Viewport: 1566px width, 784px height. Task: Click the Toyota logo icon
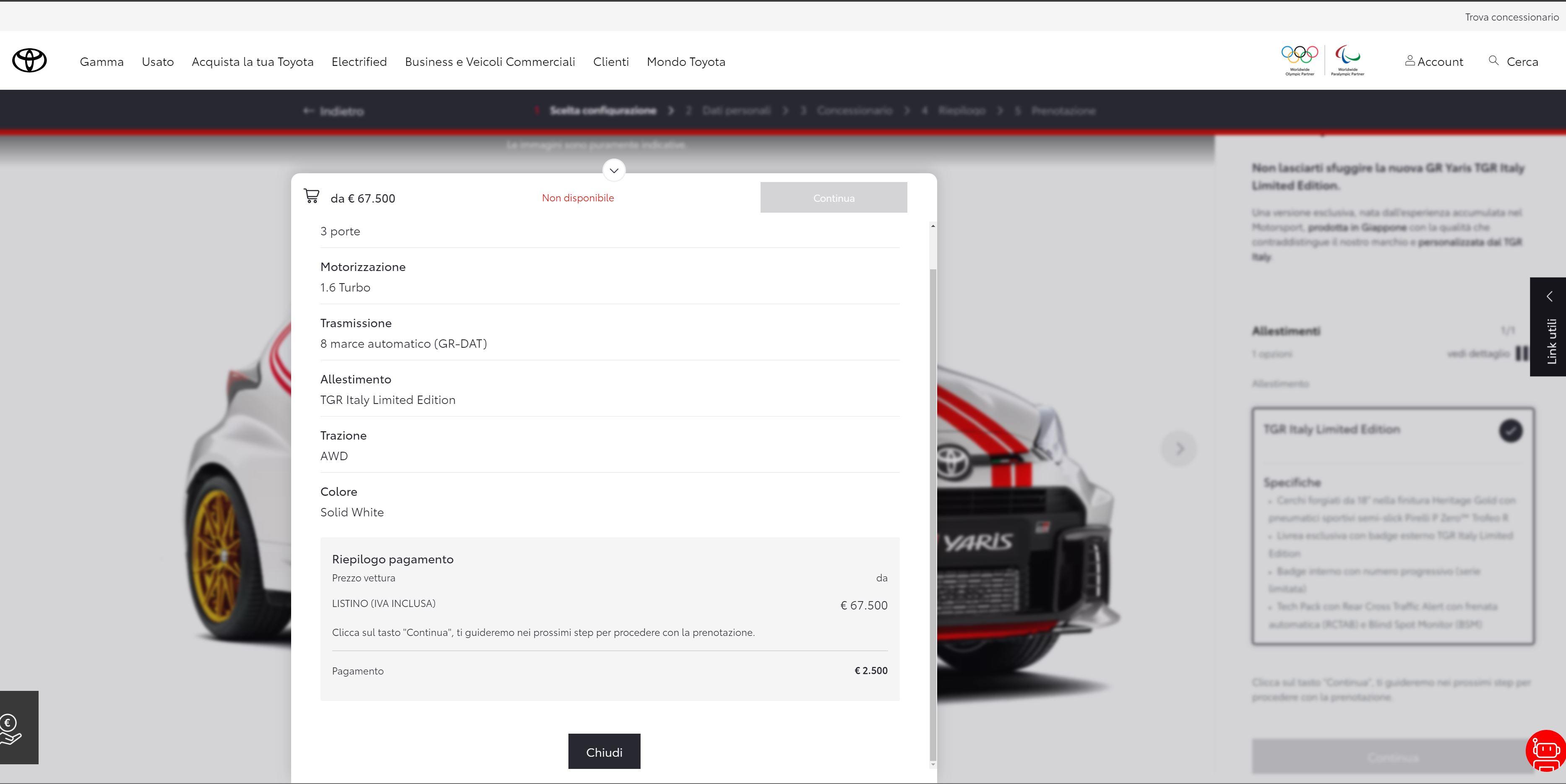tap(29, 61)
